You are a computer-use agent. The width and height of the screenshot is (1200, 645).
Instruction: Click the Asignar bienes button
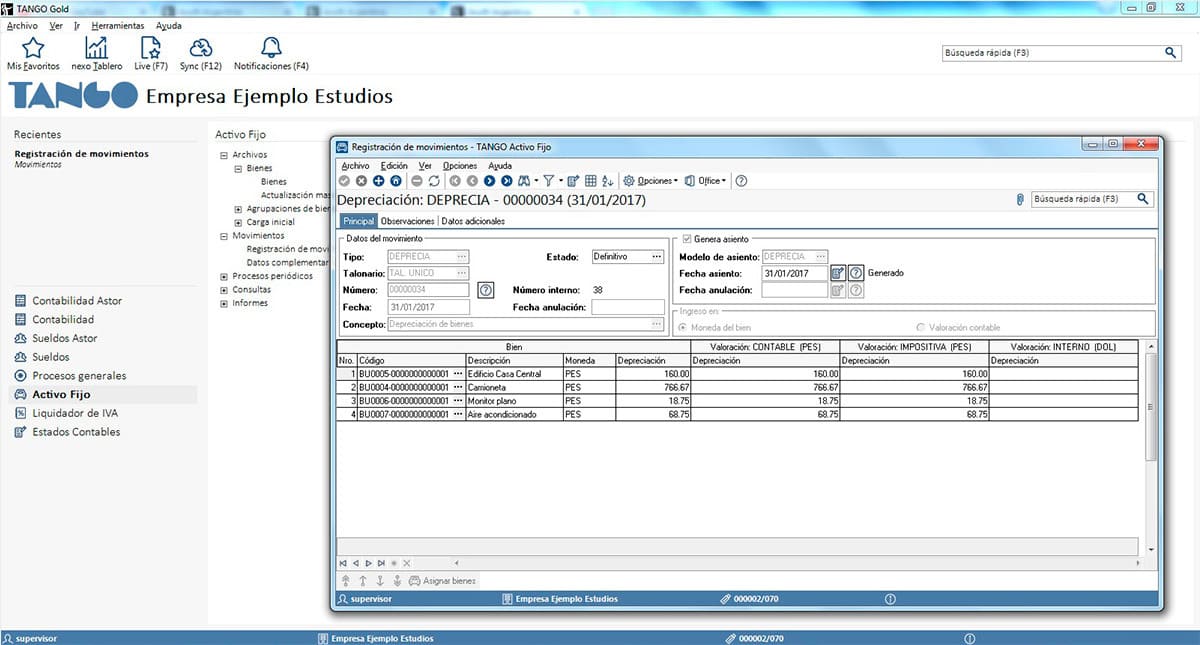[442, 580]
